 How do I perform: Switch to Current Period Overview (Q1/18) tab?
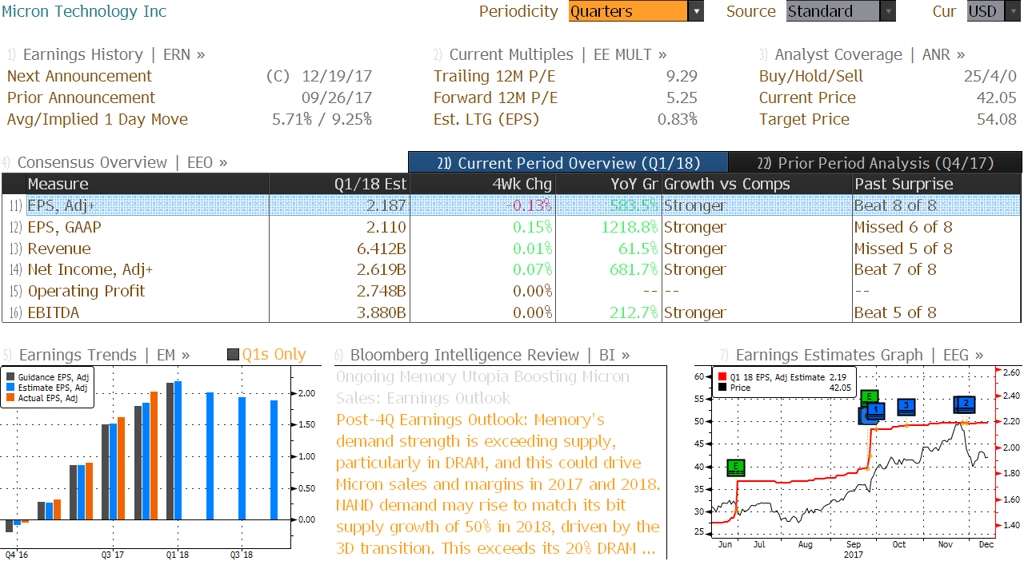coord(568,163)
